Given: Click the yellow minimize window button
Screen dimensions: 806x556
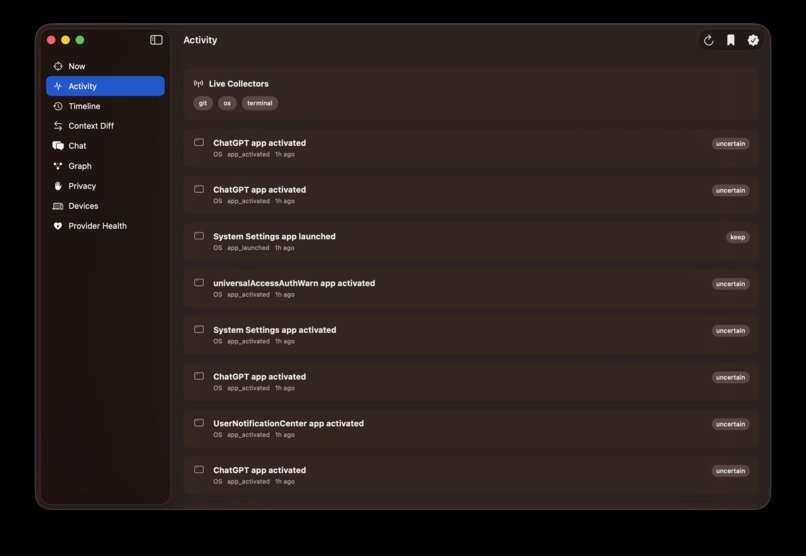Looking at the screenshot, I should tap(65, 40).
